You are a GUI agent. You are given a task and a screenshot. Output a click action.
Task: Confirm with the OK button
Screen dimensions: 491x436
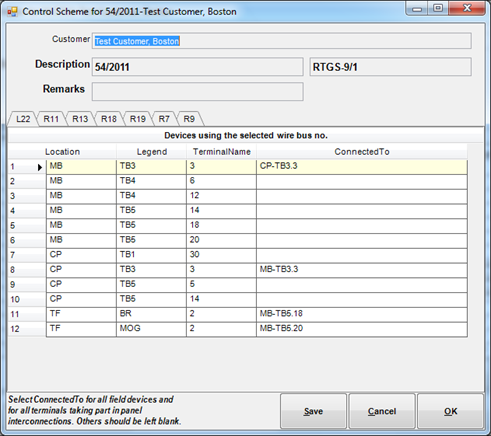coord(450,411)
